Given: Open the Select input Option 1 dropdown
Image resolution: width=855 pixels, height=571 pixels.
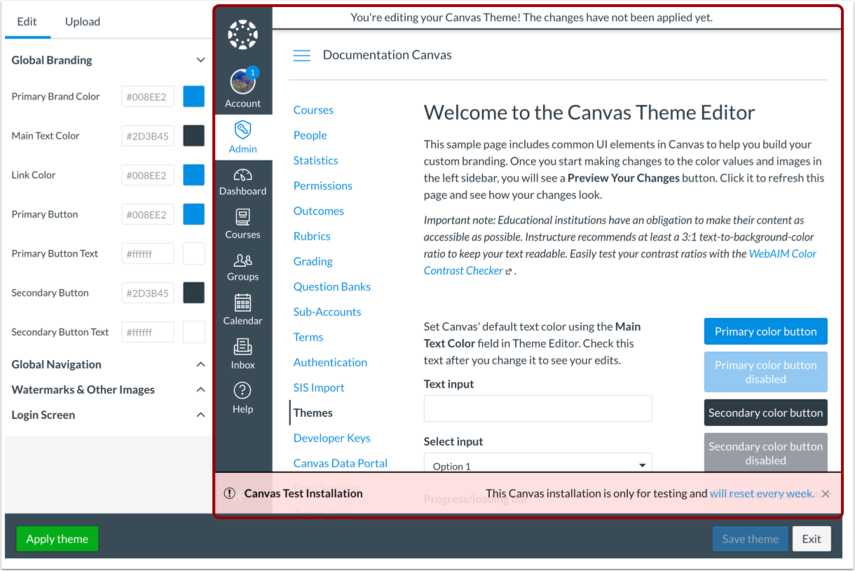Looking at the screenshot, I should (x=538, y=463).
